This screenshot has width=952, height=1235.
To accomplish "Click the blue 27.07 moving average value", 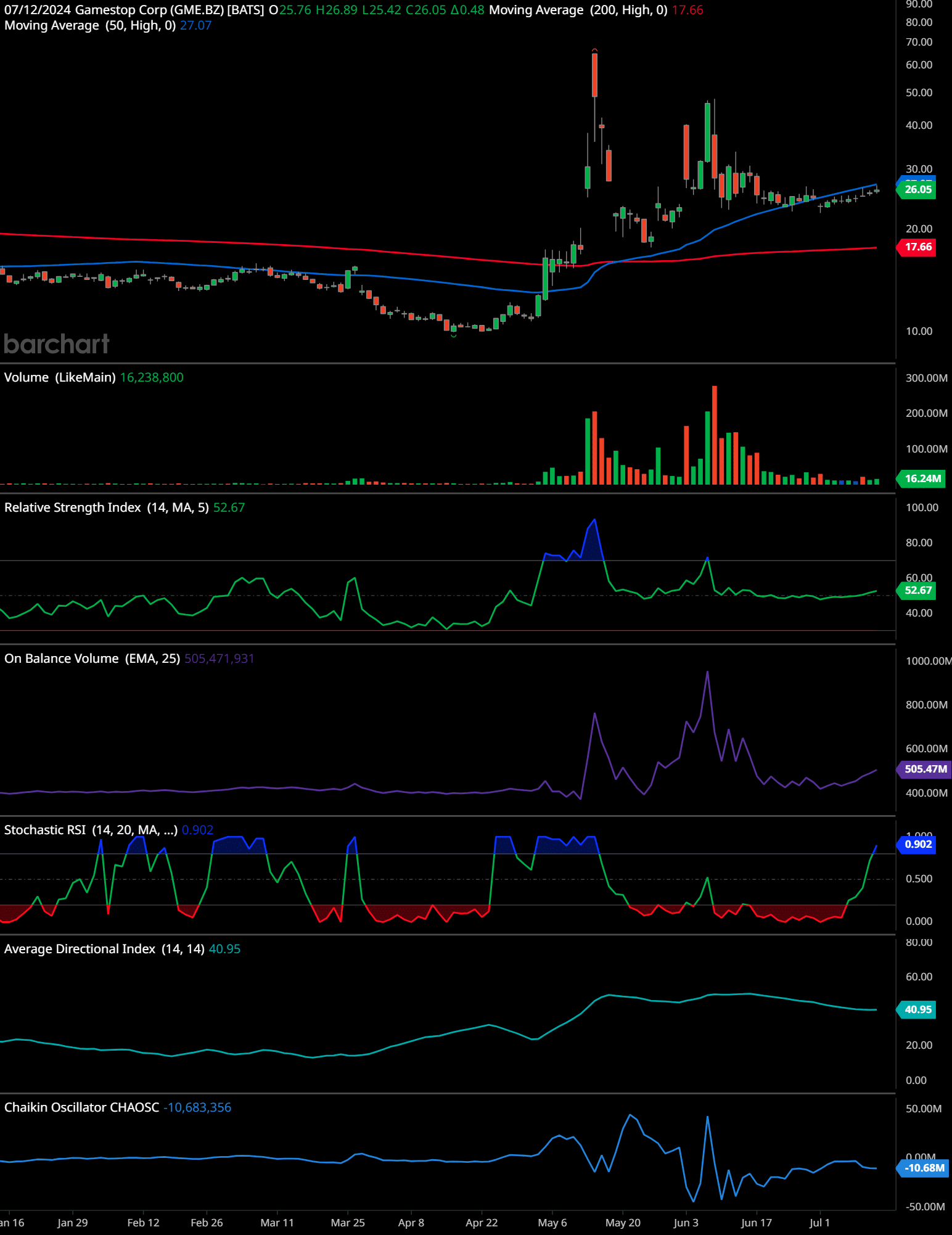I will coord(195,25).
